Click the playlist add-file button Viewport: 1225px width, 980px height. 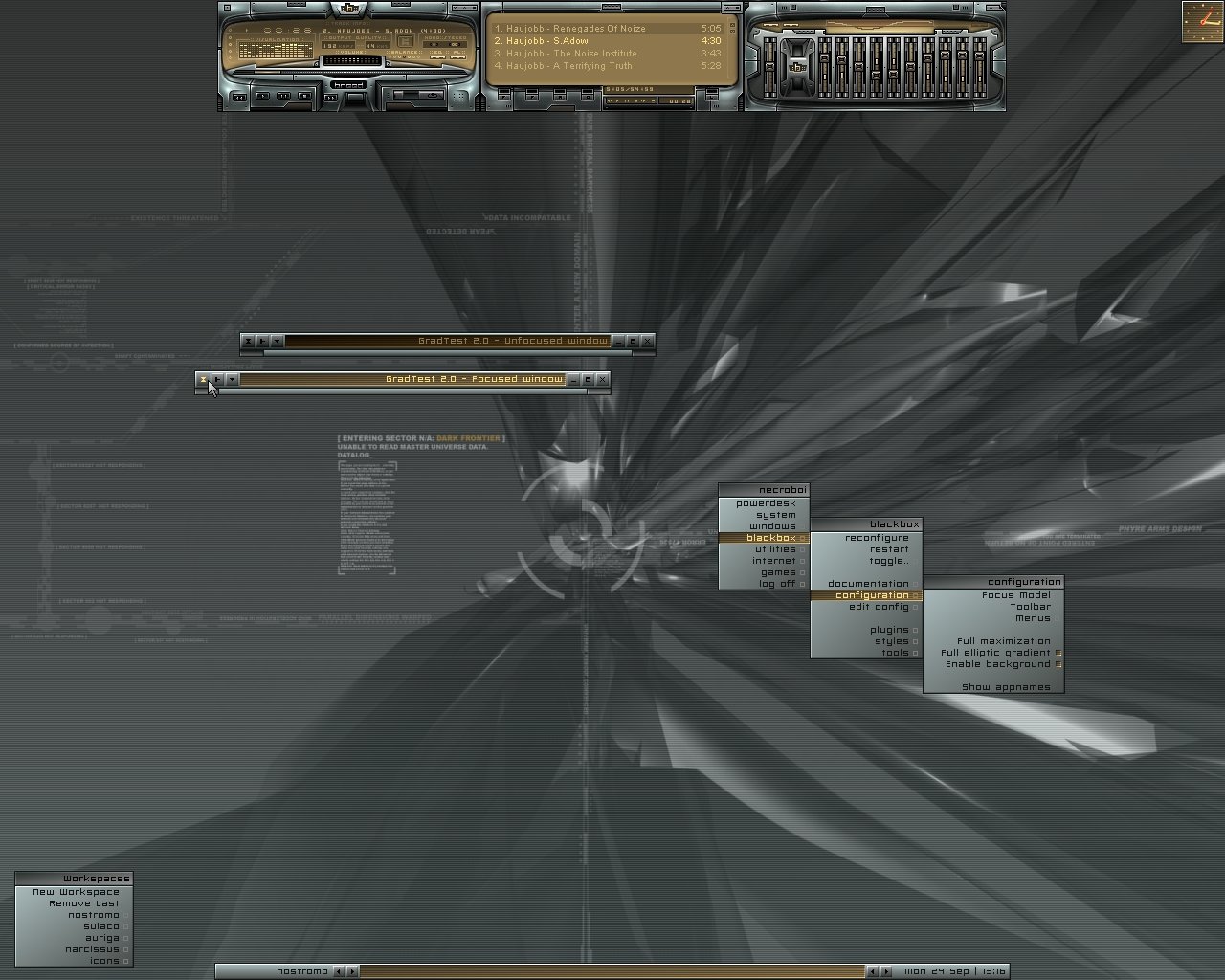504,95
